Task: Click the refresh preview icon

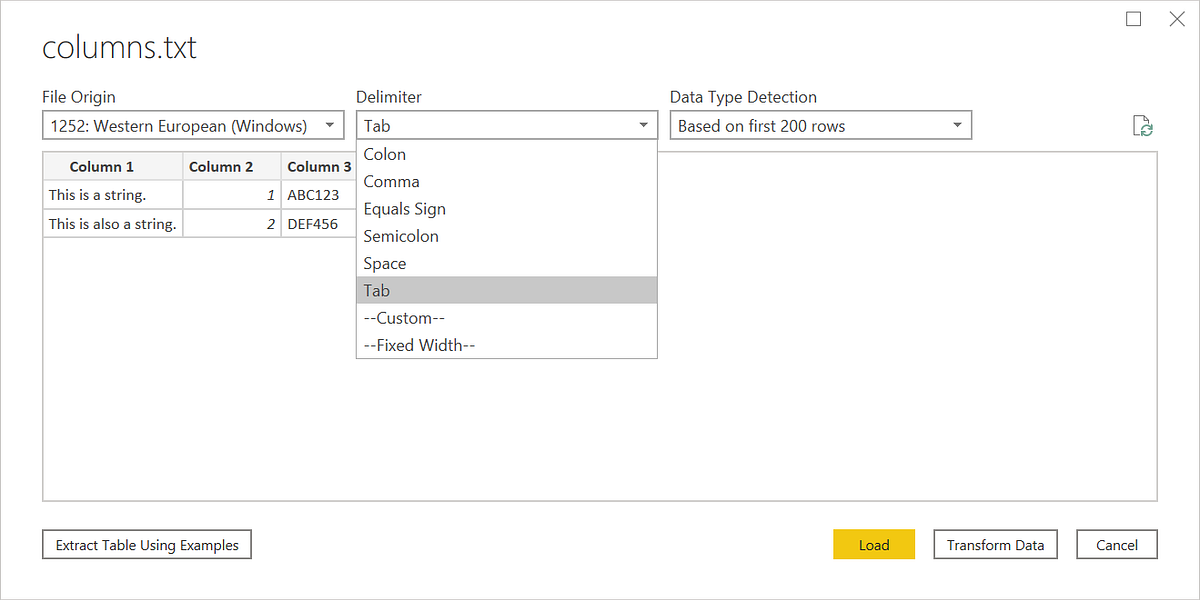Action: click(1143, 125)
